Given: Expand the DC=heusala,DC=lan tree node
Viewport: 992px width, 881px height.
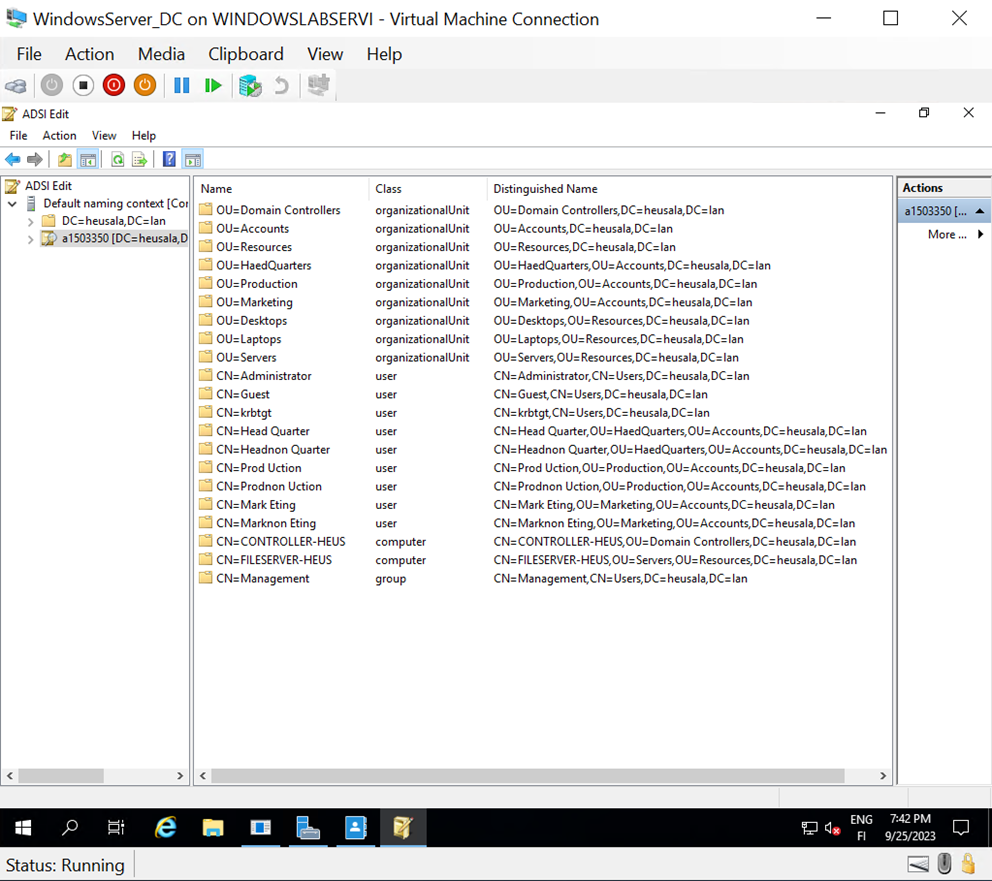Looking at the screenshot, I should tap(30, 220).
